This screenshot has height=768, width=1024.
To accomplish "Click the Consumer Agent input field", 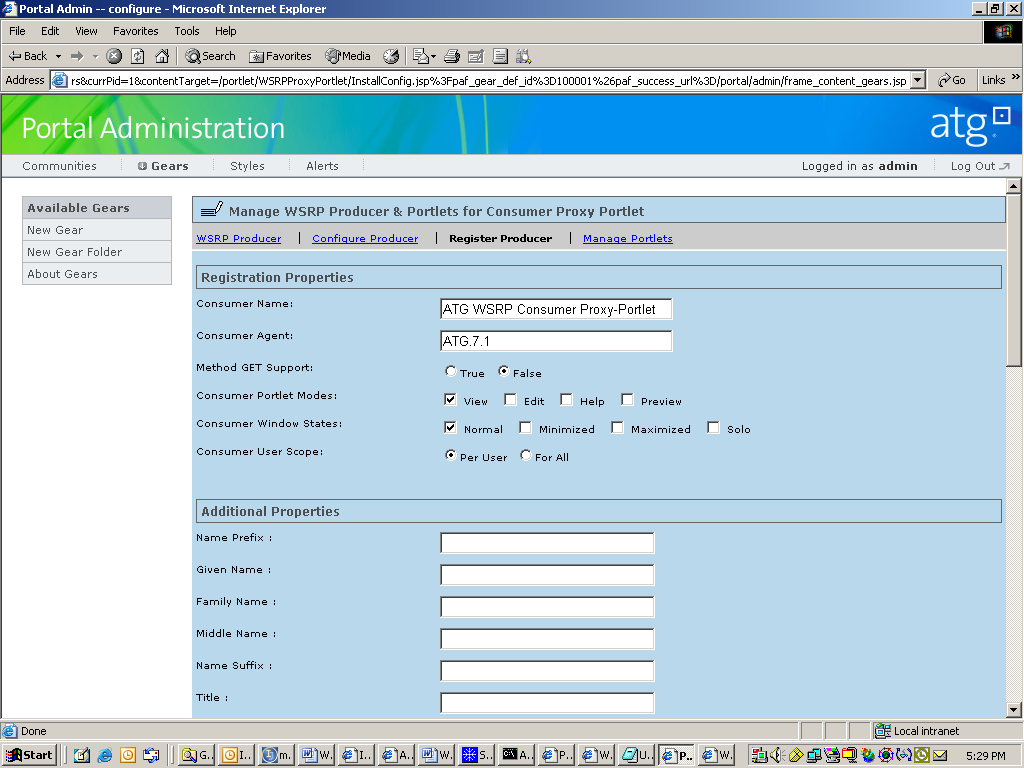I will (x=556, y=341).
